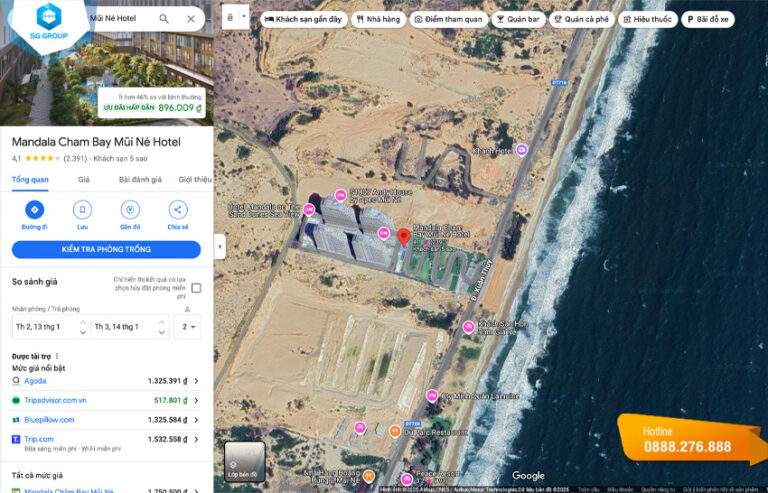Open the guest count dropdown
The width and height of the screenshot is (768, 493).
(x=188, y=327)
